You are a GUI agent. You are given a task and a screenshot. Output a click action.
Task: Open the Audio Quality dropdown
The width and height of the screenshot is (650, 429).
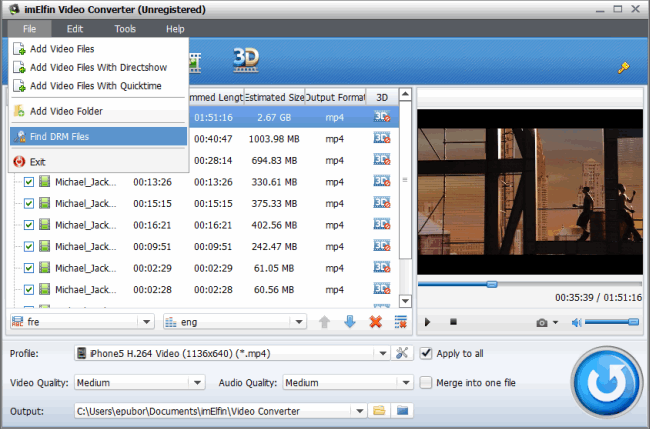click(x=406, y=383)
